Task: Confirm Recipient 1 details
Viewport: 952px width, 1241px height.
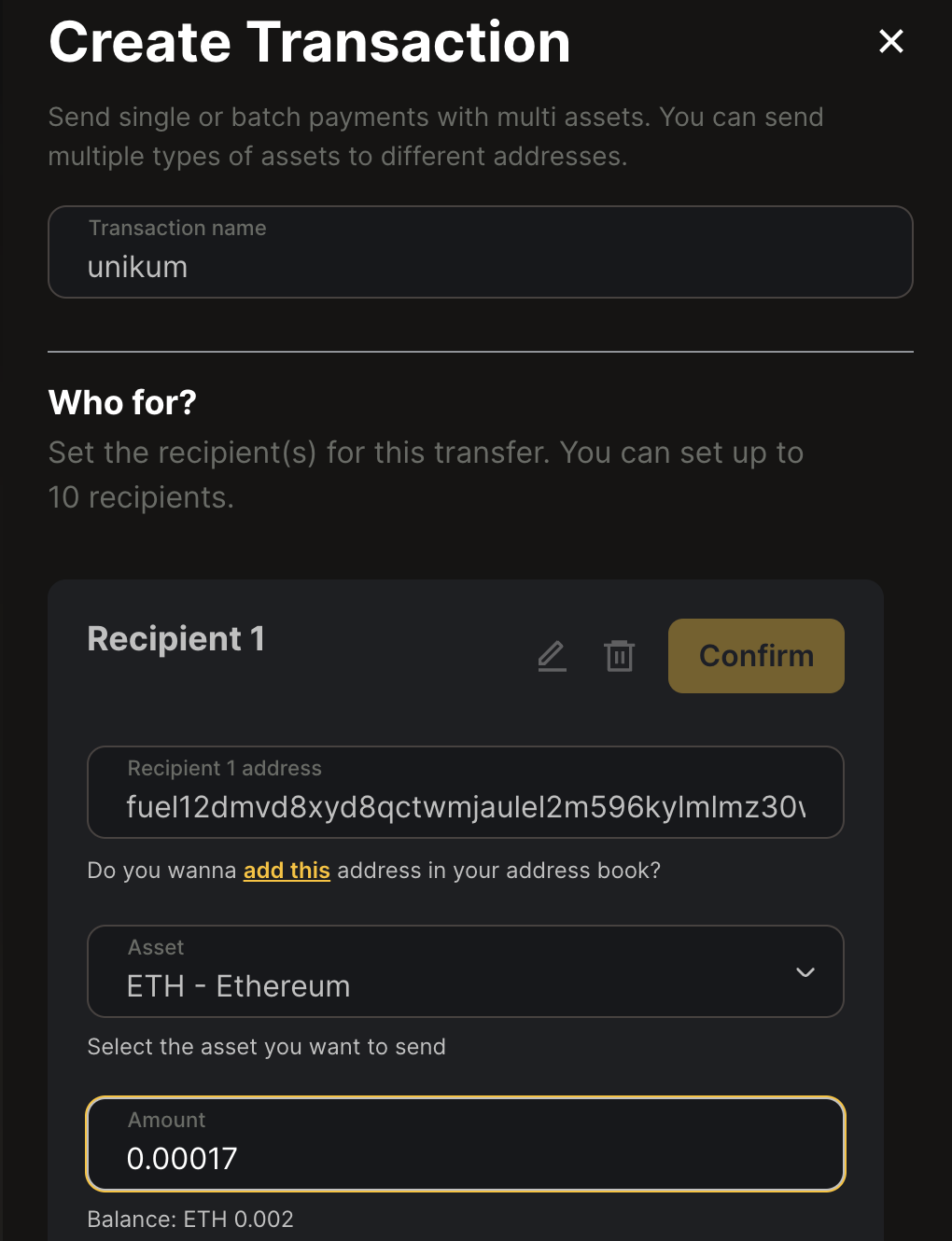Action: [756, 656]
